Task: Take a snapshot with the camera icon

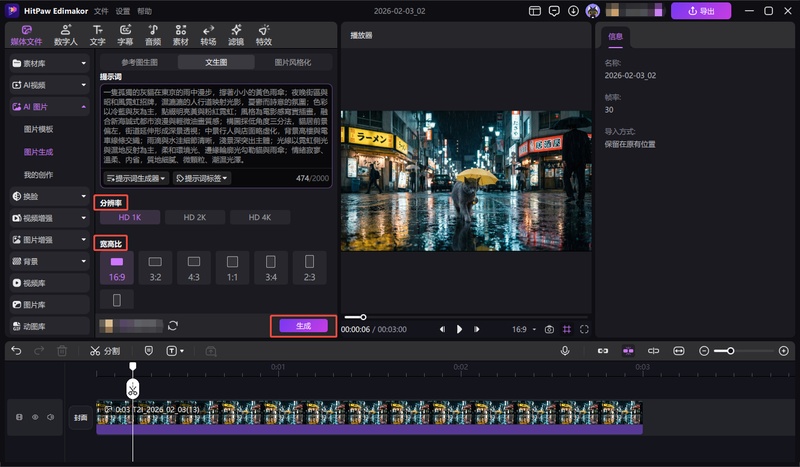Action: (549, 329)
